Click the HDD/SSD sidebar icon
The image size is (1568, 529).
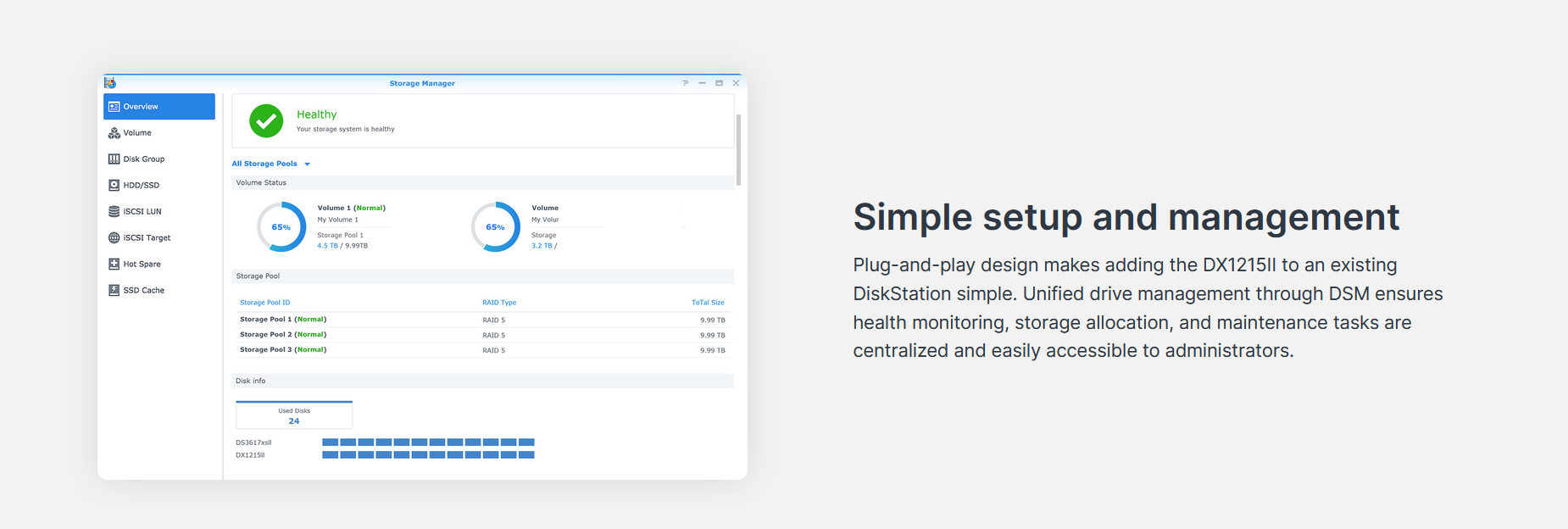point(114,186)
